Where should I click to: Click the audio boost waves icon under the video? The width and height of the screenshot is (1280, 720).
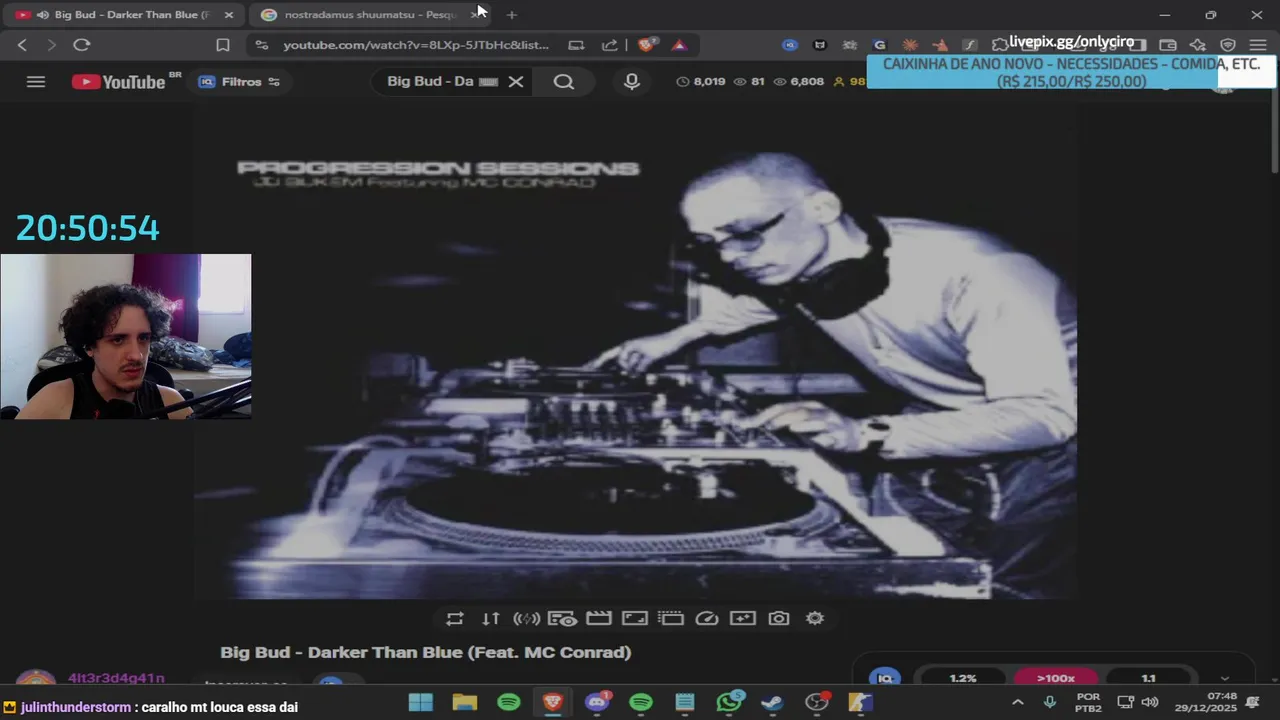[527, 619]
